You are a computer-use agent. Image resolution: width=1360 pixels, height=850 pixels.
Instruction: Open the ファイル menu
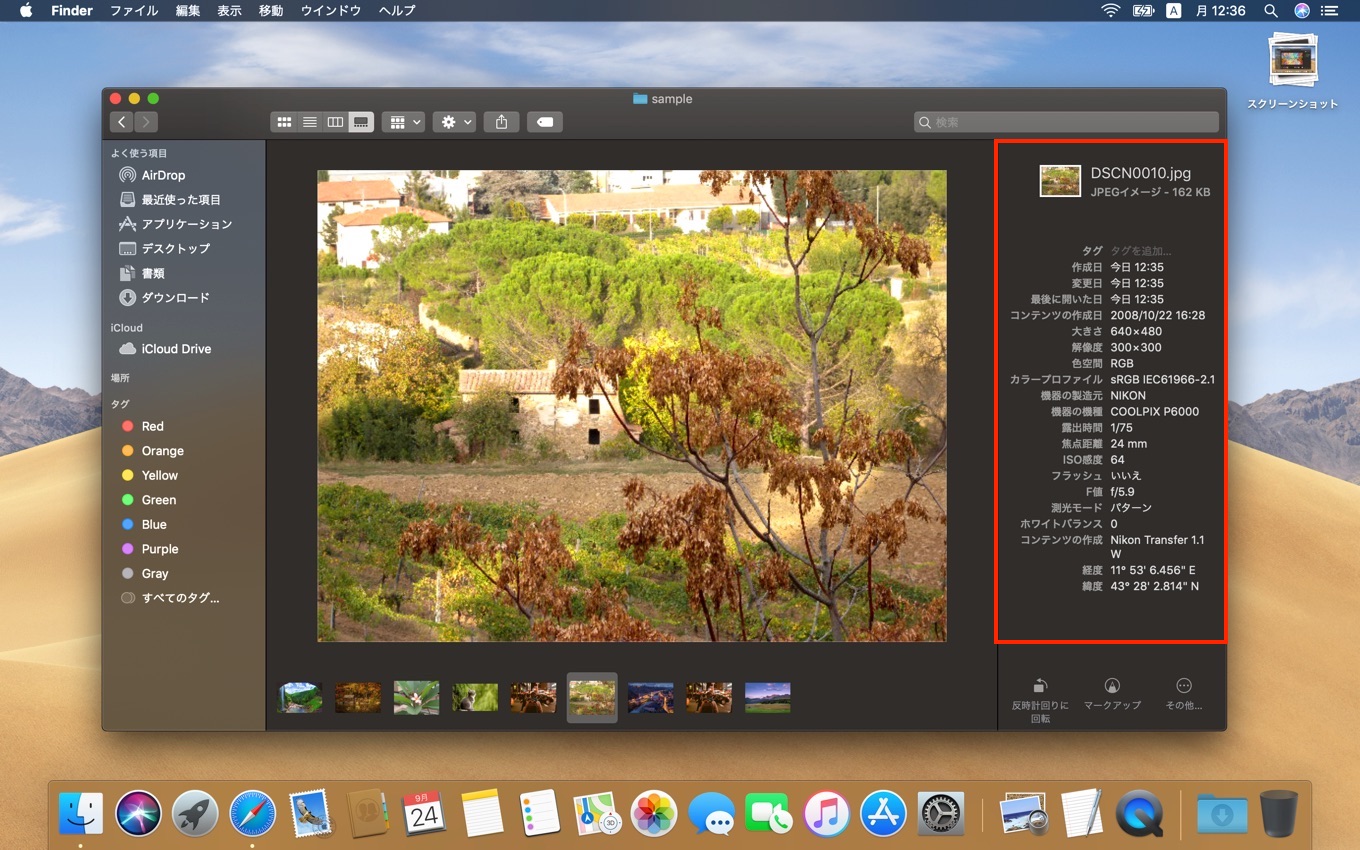(134, 10)
